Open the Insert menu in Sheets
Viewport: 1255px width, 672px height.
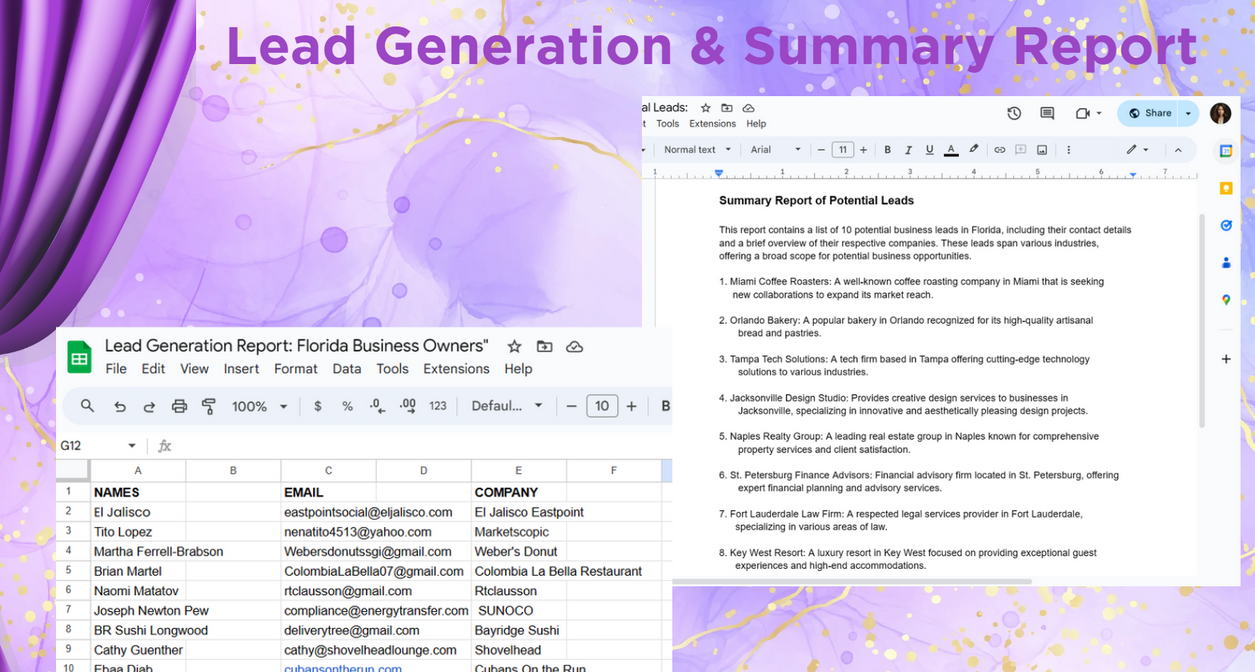click(241, 369)
